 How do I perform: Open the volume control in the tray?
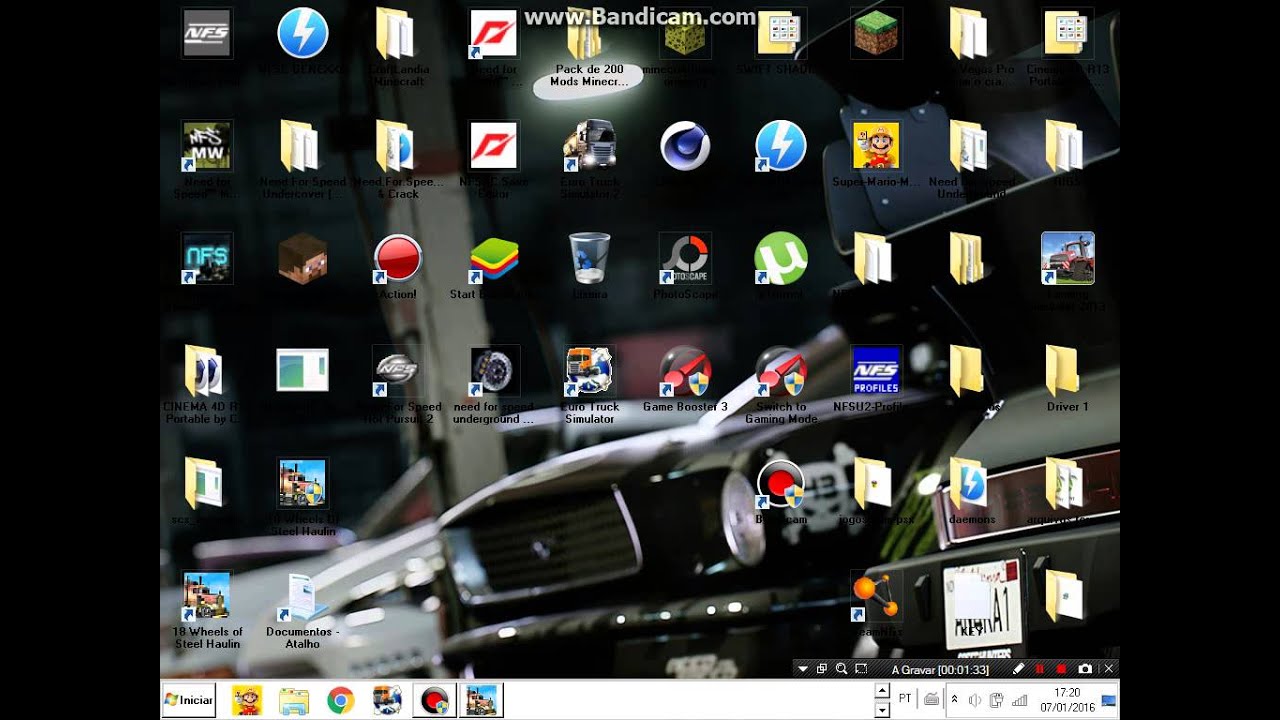pos(975,700)
